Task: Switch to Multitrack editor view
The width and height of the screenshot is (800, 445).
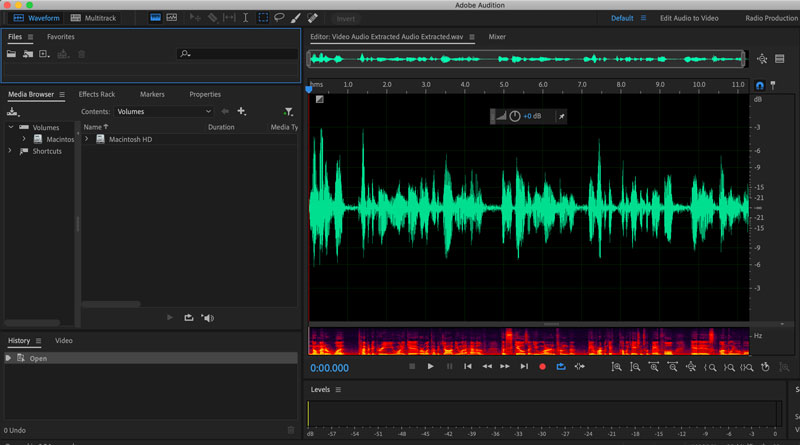Action: point(93,18)
